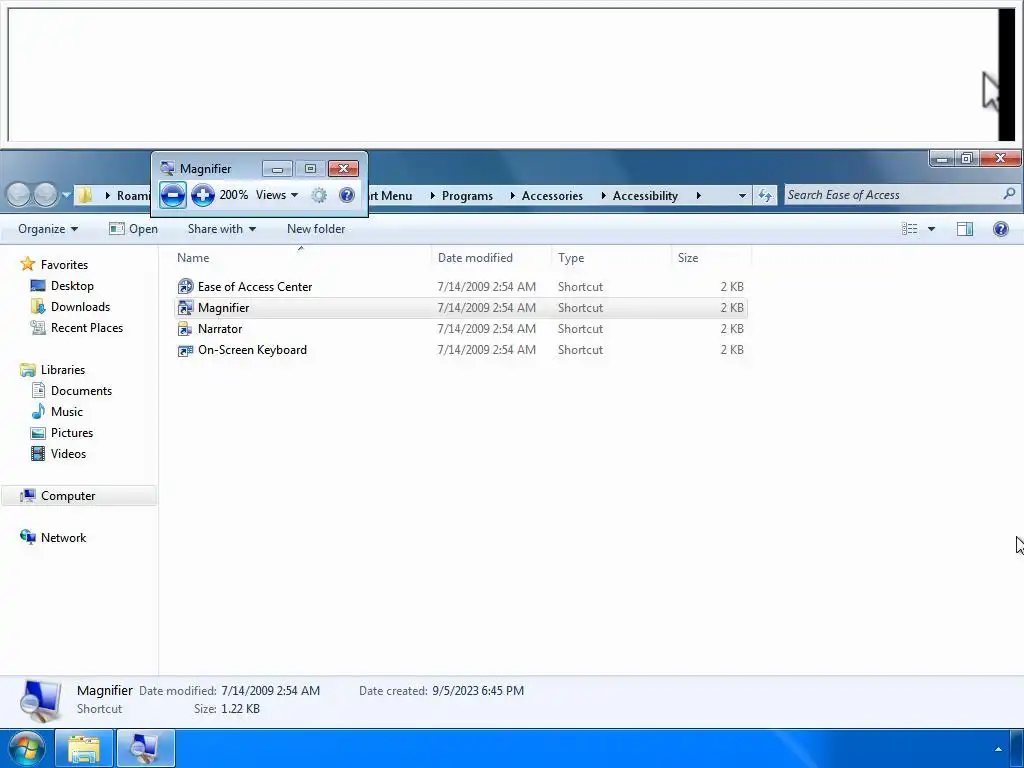Toggle the preview pane button
The height and width of the screenshot is (768, 1024).
coord(965,229)
